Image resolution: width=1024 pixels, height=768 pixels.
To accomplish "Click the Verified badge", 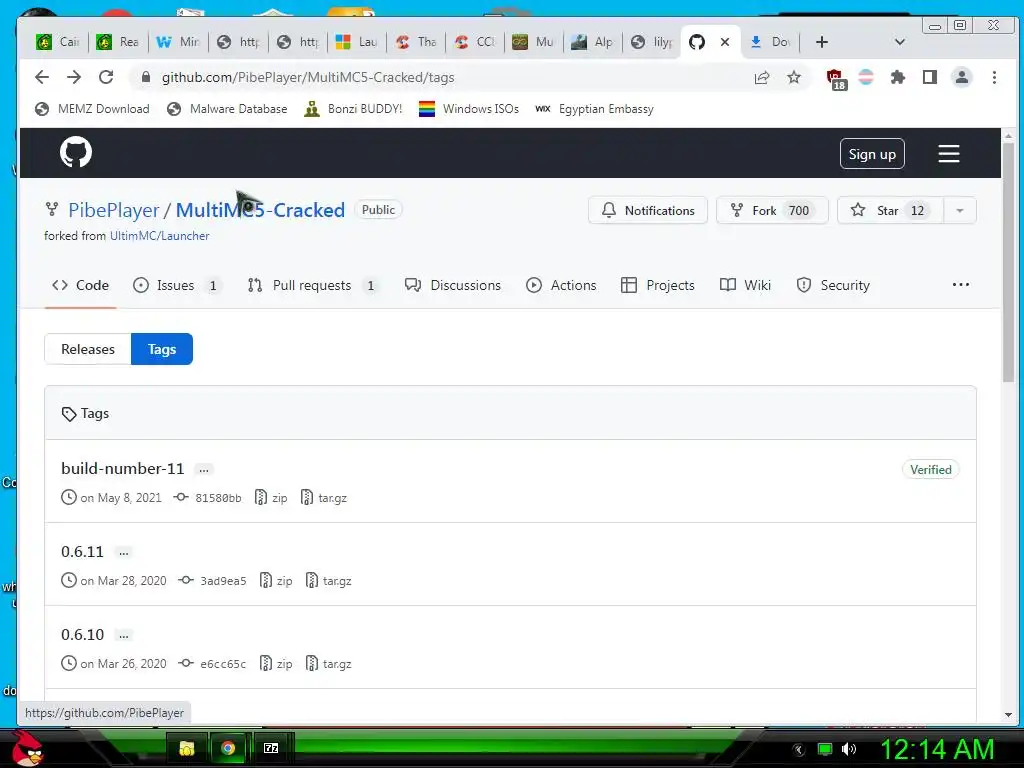I will (931, 470).
